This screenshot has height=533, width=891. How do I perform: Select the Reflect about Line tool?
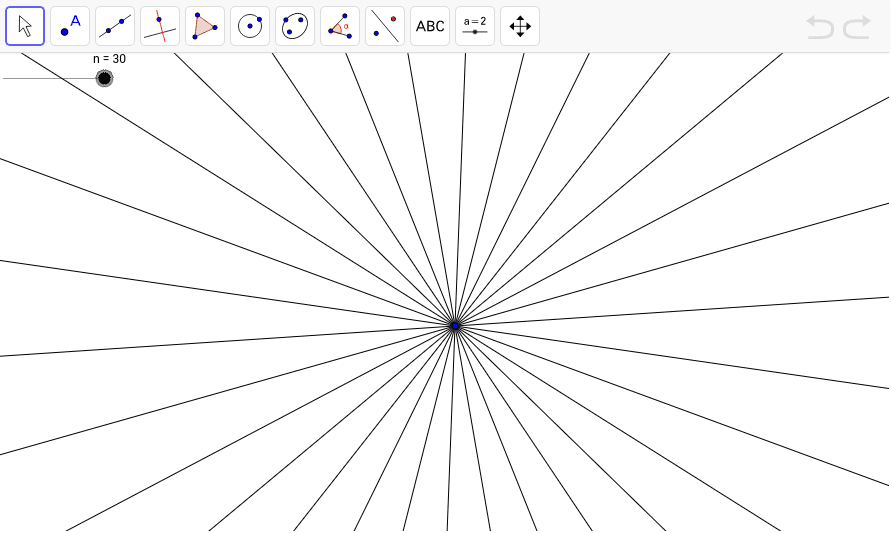click(385, 26)
